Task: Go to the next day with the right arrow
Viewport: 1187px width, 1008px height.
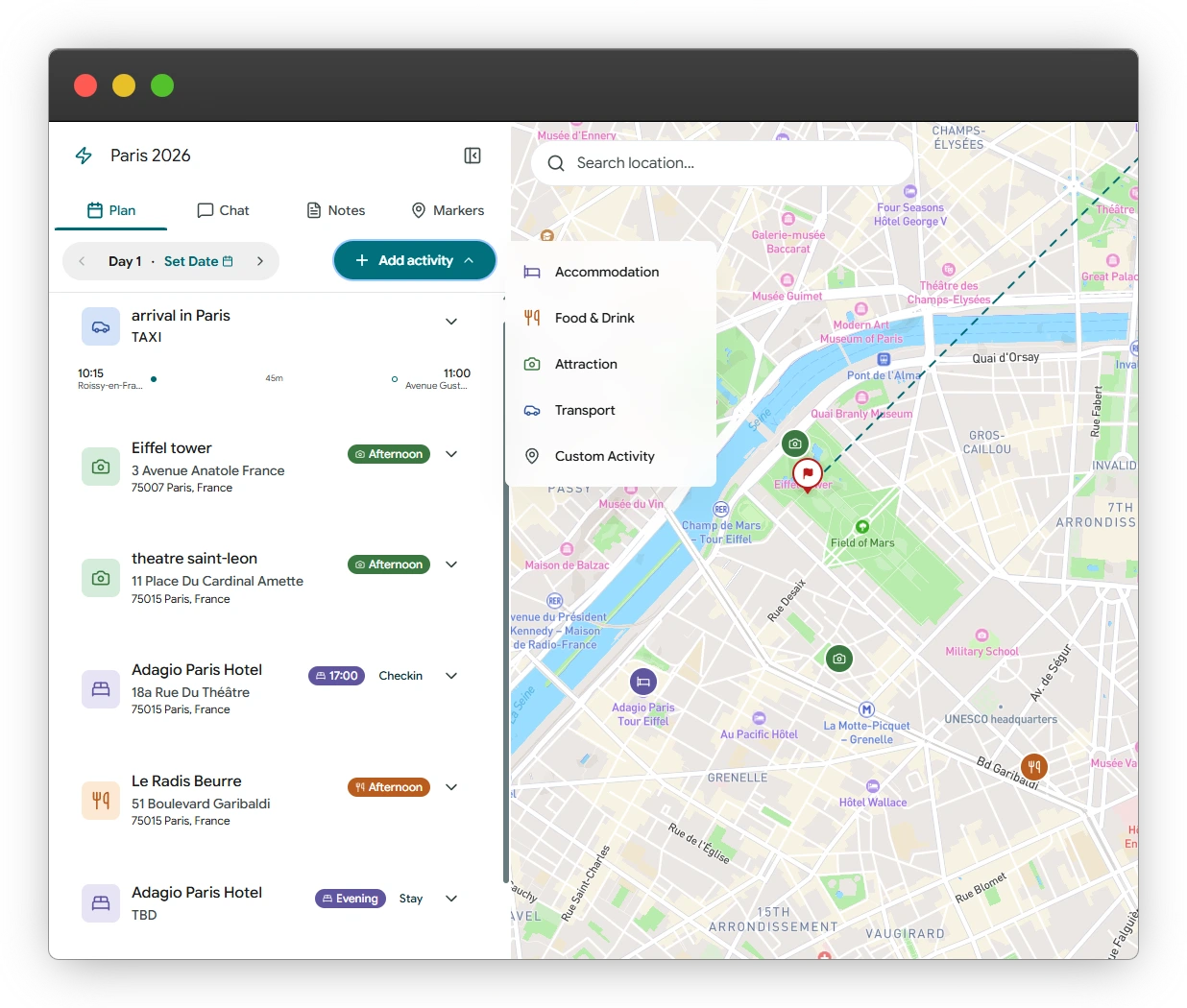Action: click(x=260, y=261)
